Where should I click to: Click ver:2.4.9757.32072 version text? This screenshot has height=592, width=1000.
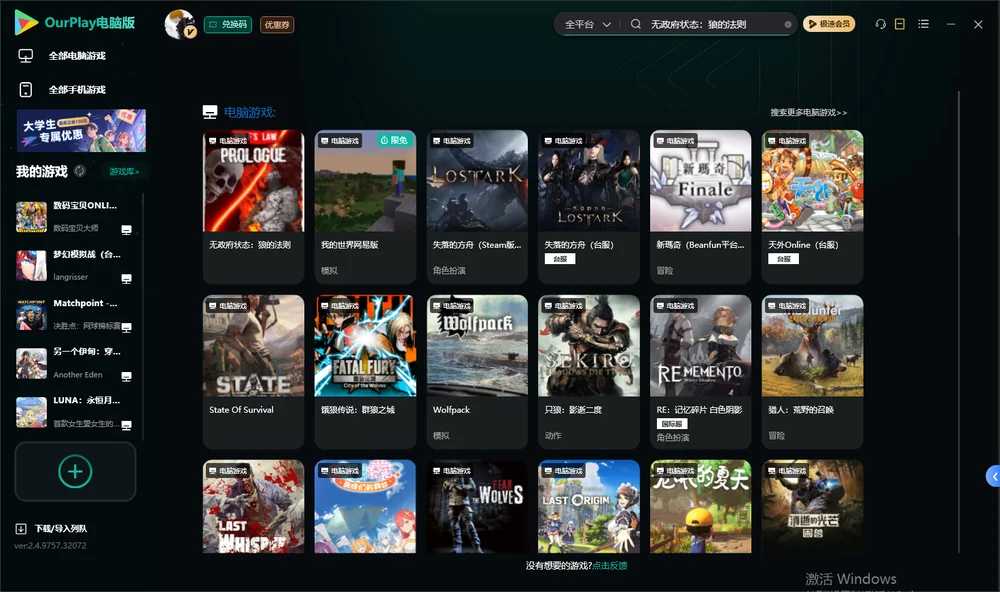click(50, 545)
